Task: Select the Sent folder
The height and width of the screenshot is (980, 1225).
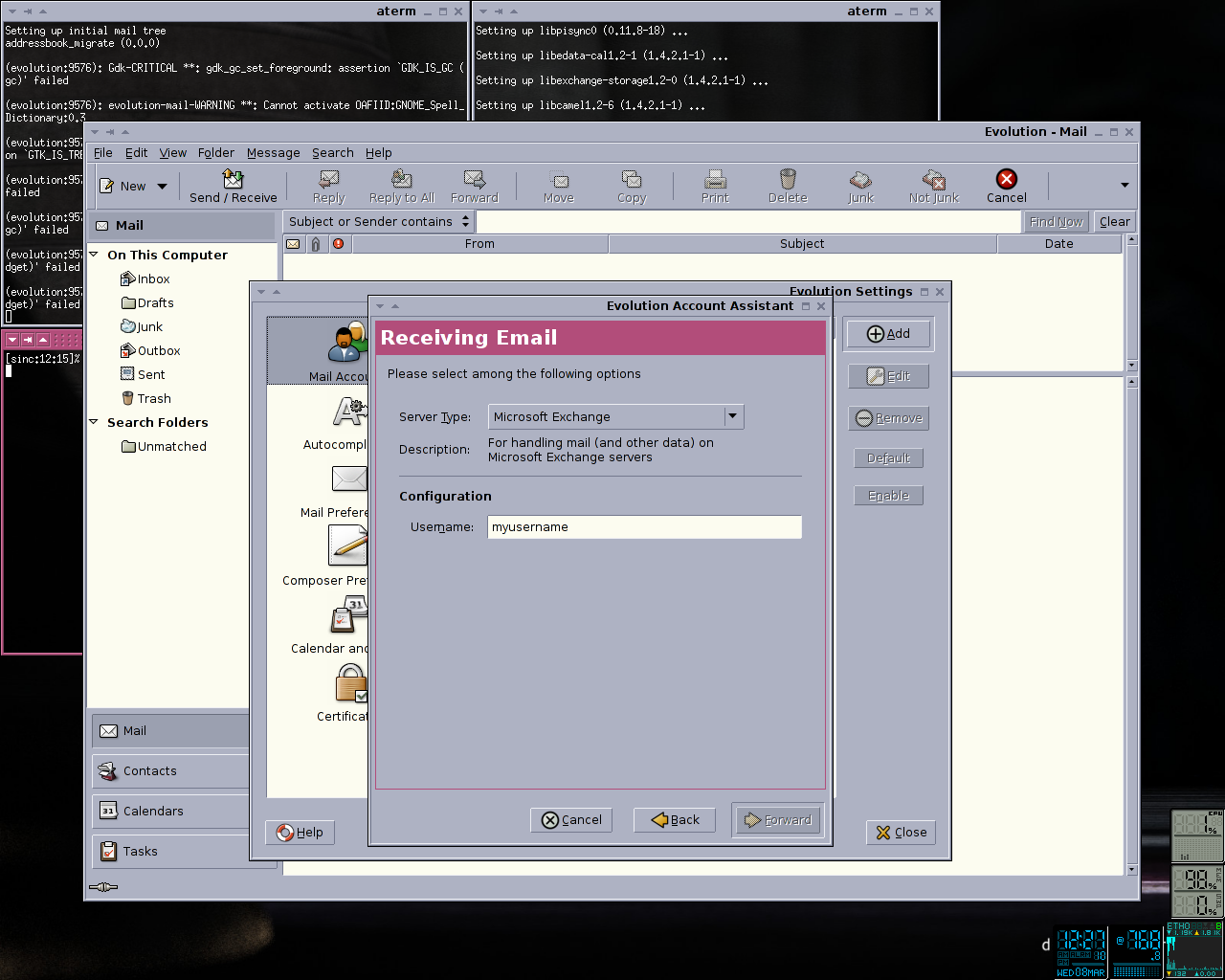Action: coord(143,375)
